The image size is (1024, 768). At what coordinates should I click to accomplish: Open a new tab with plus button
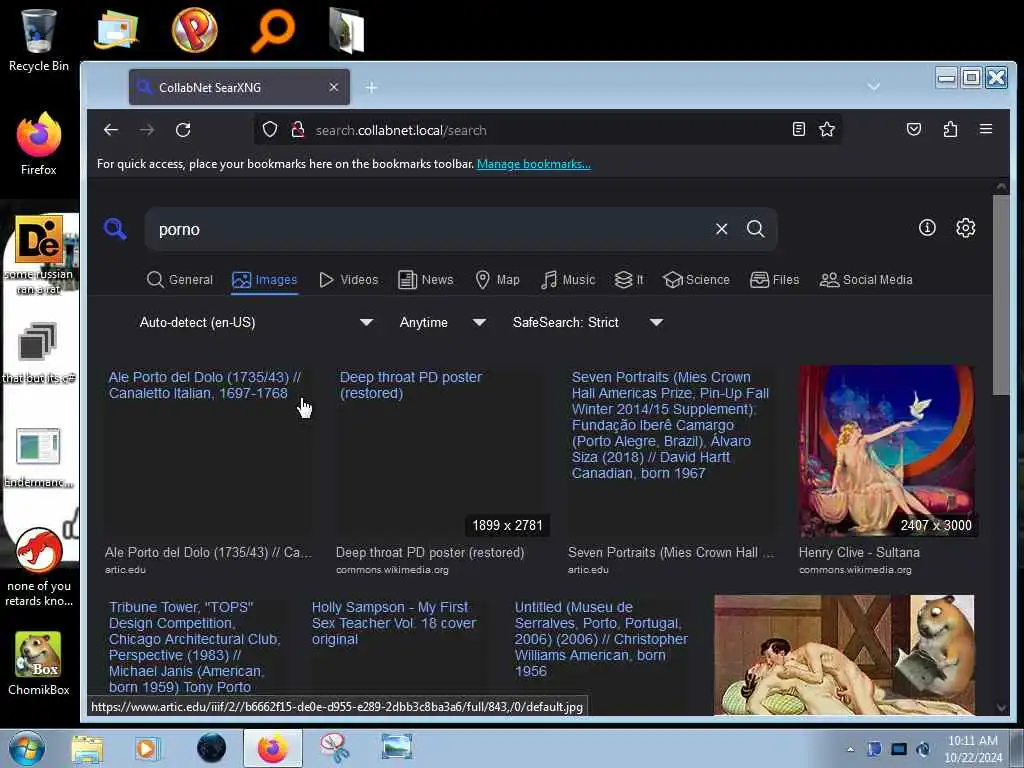tap(372, 88)
